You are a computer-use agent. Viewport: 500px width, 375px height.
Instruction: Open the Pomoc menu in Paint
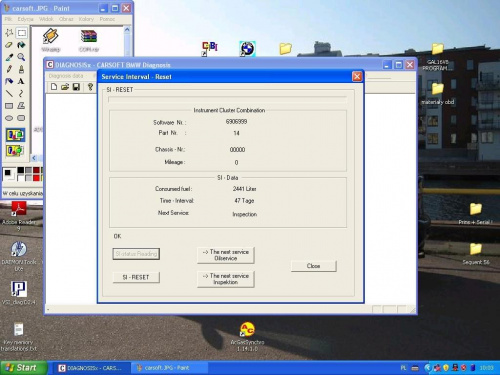(107, 19)
